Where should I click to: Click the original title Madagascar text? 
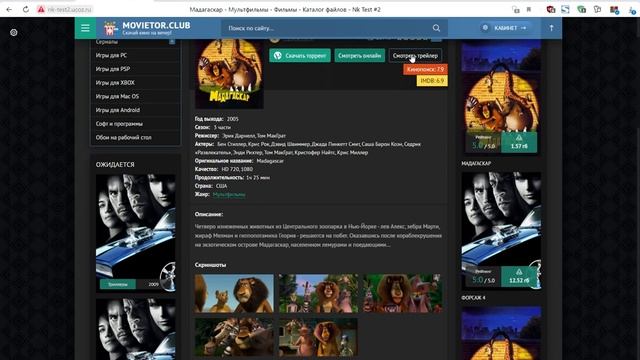270,161
